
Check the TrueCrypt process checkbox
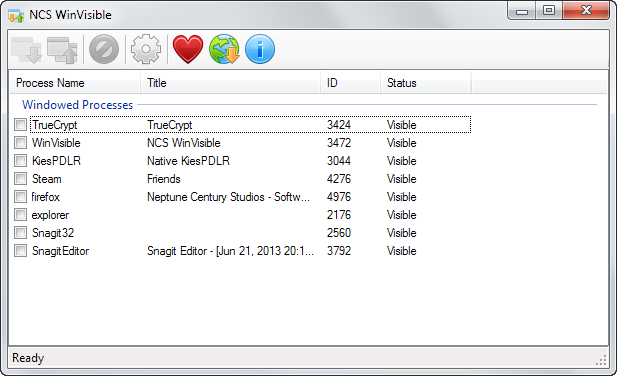[20, 125]
